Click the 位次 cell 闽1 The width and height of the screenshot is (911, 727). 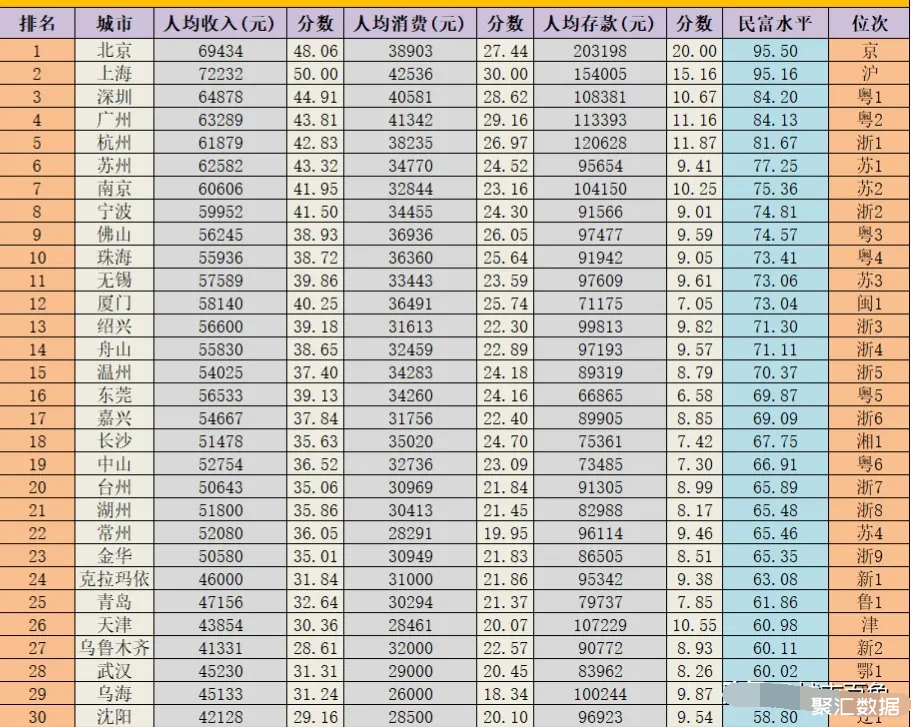coord(870,303)
